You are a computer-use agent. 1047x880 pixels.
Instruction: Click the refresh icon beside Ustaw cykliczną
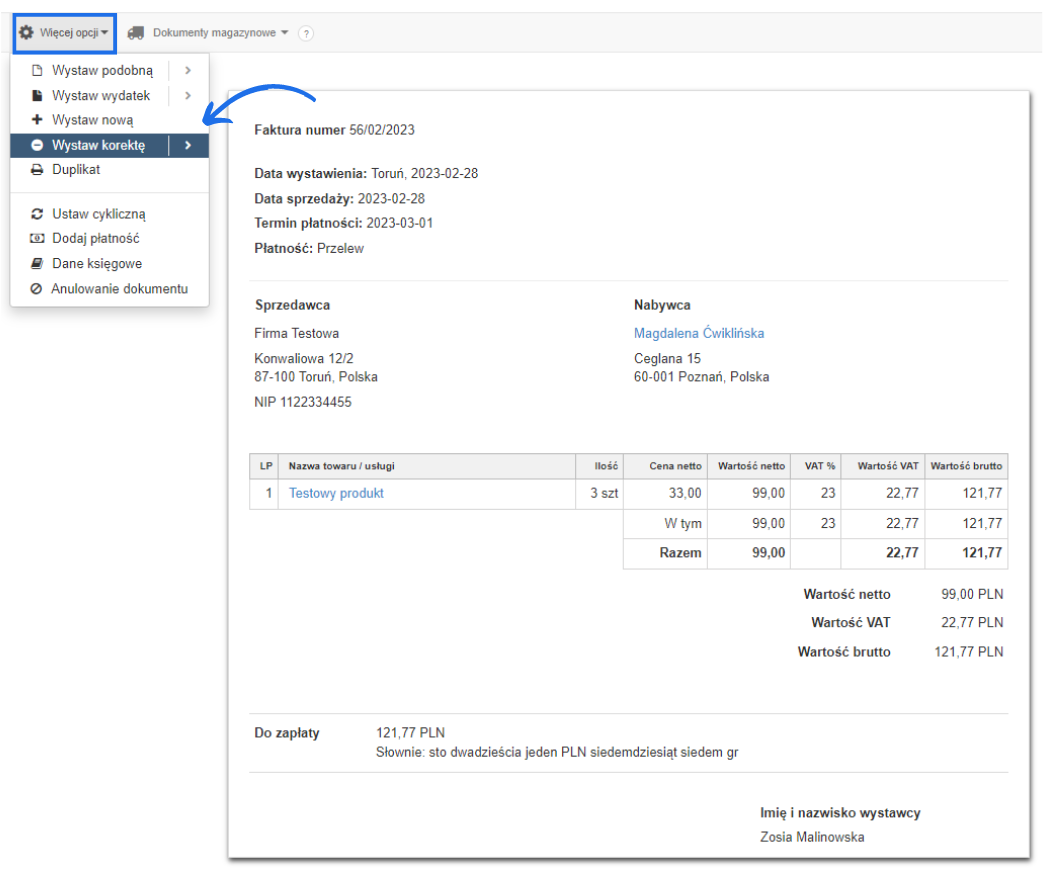click(x=37, y=214)
